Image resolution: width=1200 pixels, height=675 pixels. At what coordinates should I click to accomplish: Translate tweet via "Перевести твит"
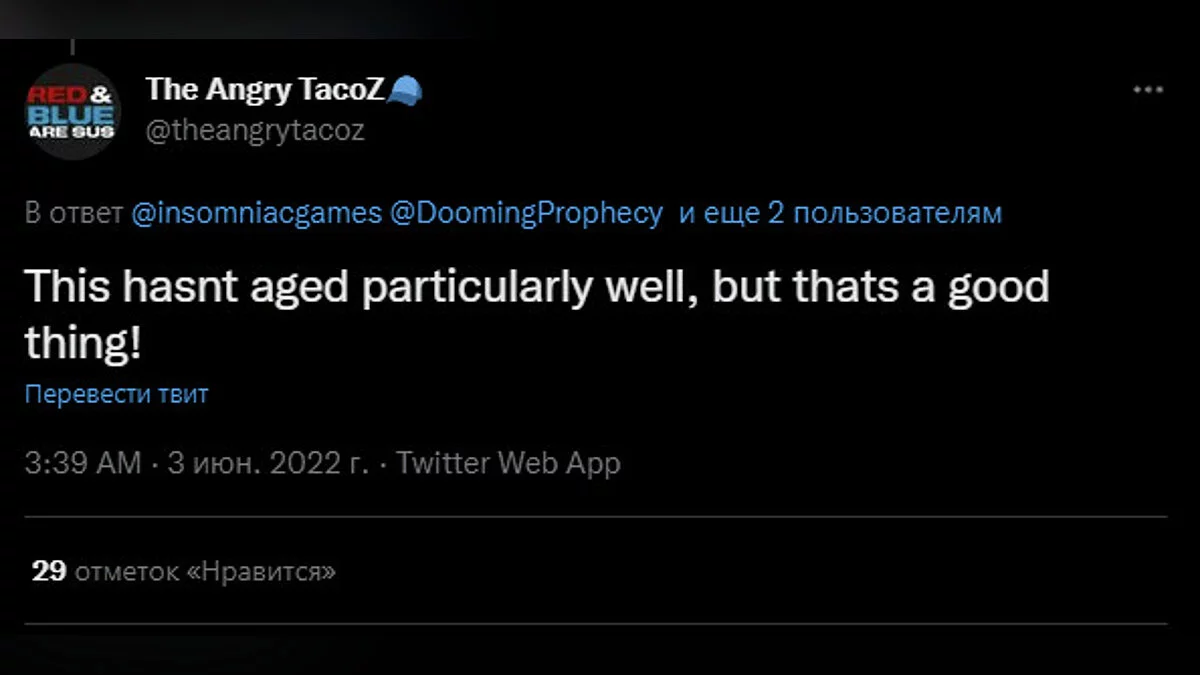[116, 394]
